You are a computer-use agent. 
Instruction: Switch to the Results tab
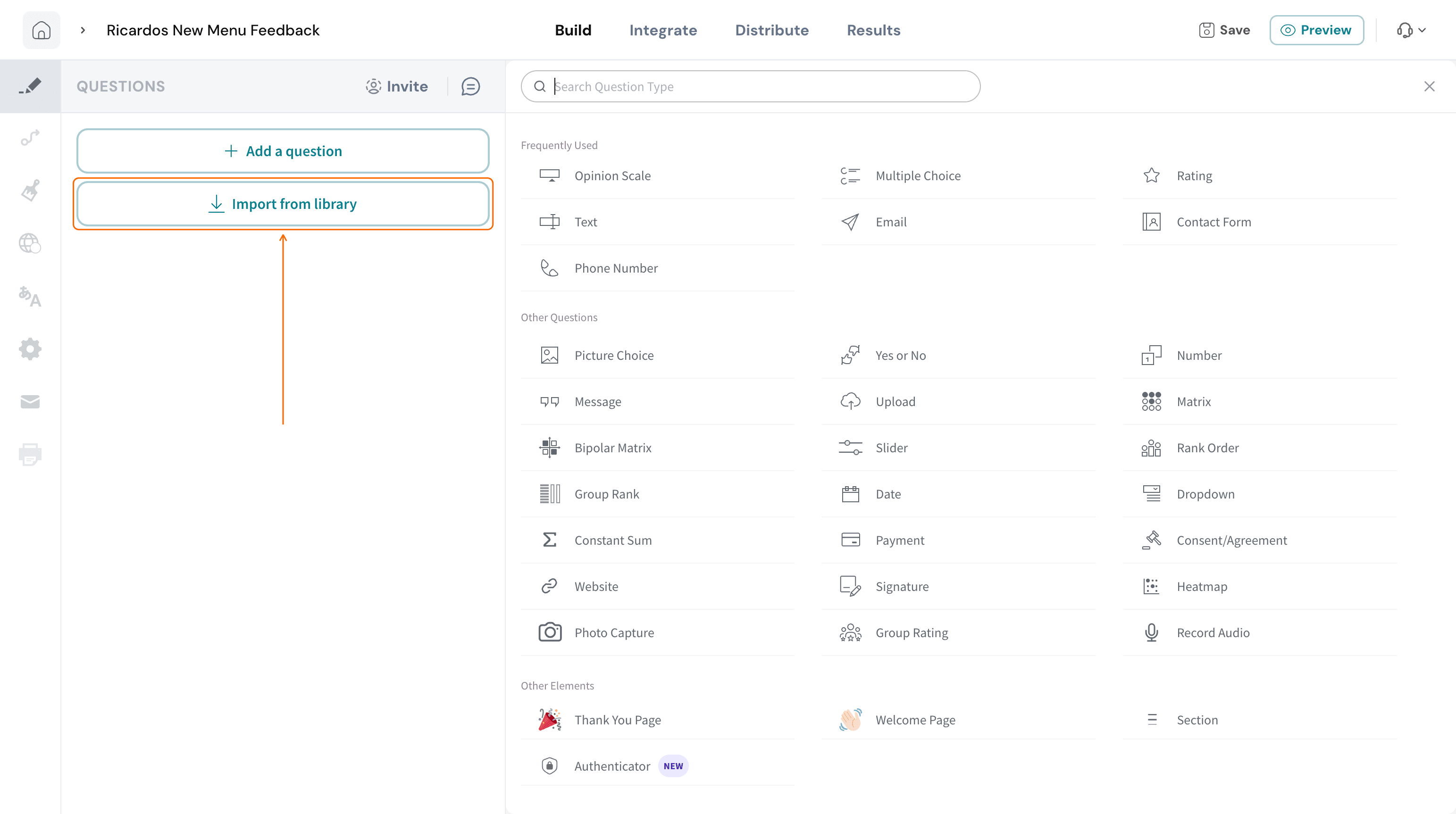873,30
